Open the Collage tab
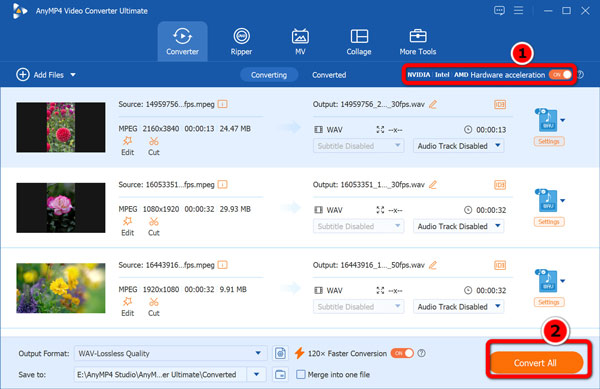 [359, 41]
